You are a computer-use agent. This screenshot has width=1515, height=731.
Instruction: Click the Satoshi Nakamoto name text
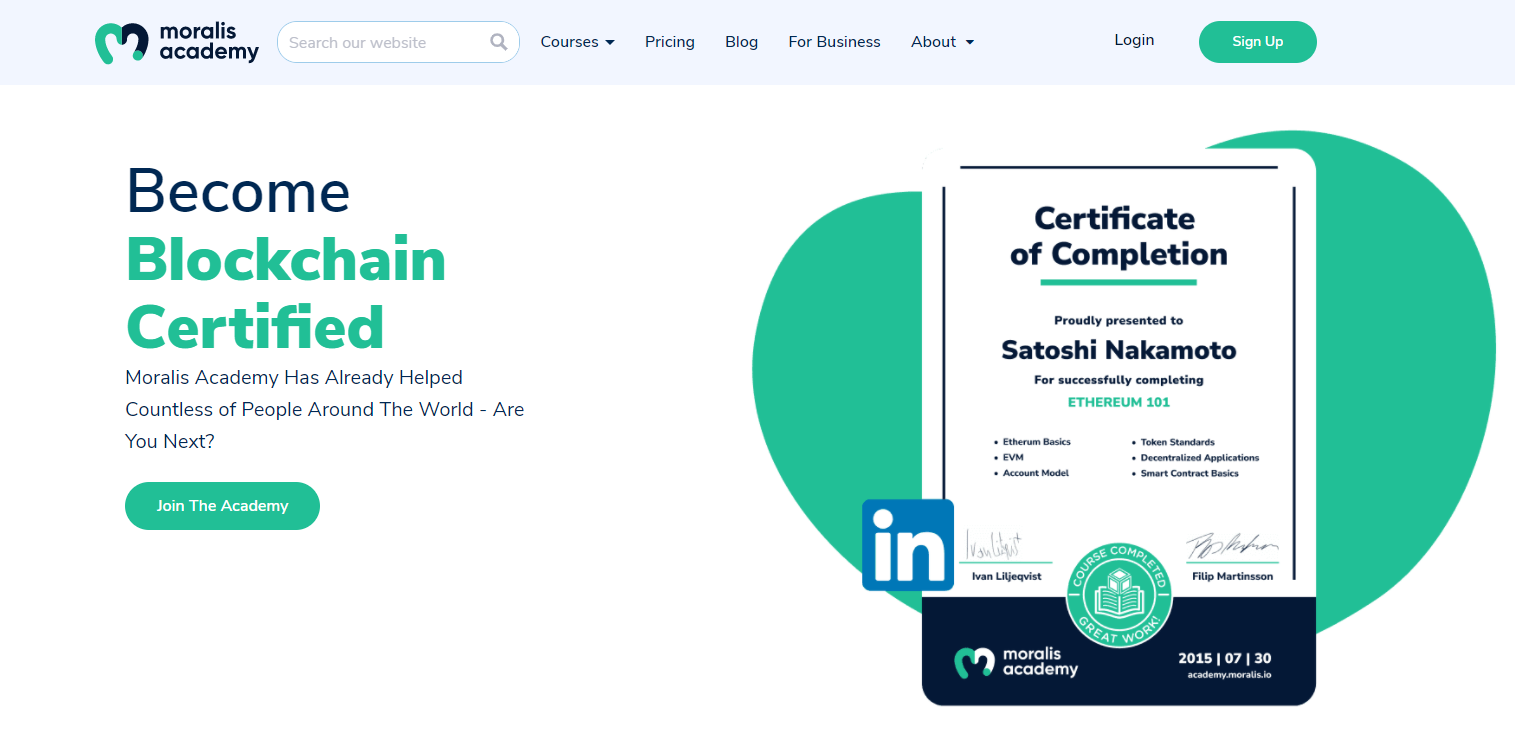(x=1119, y=350)
